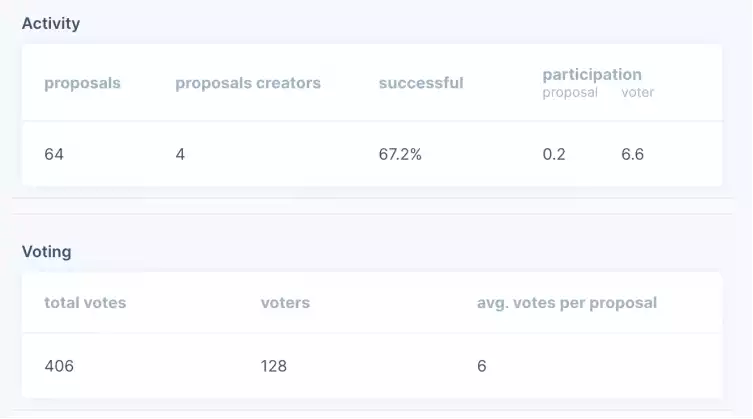The image size is (753, 419).
Task: Select the total votes column header
Action: (85, 303)
